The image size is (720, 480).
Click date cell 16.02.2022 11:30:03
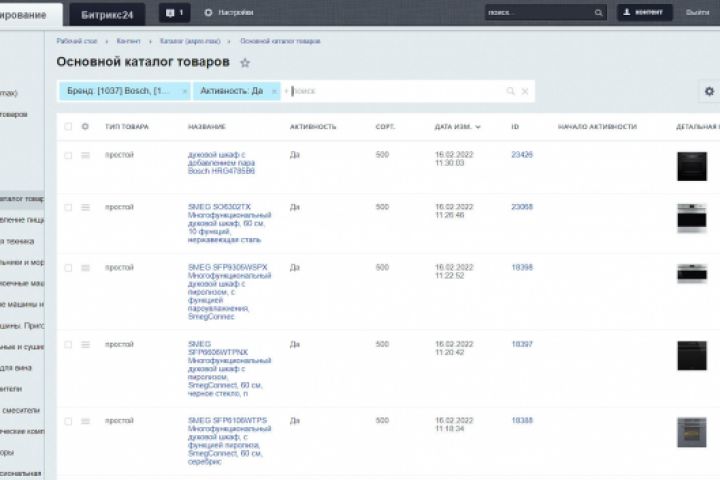point(454,159)
